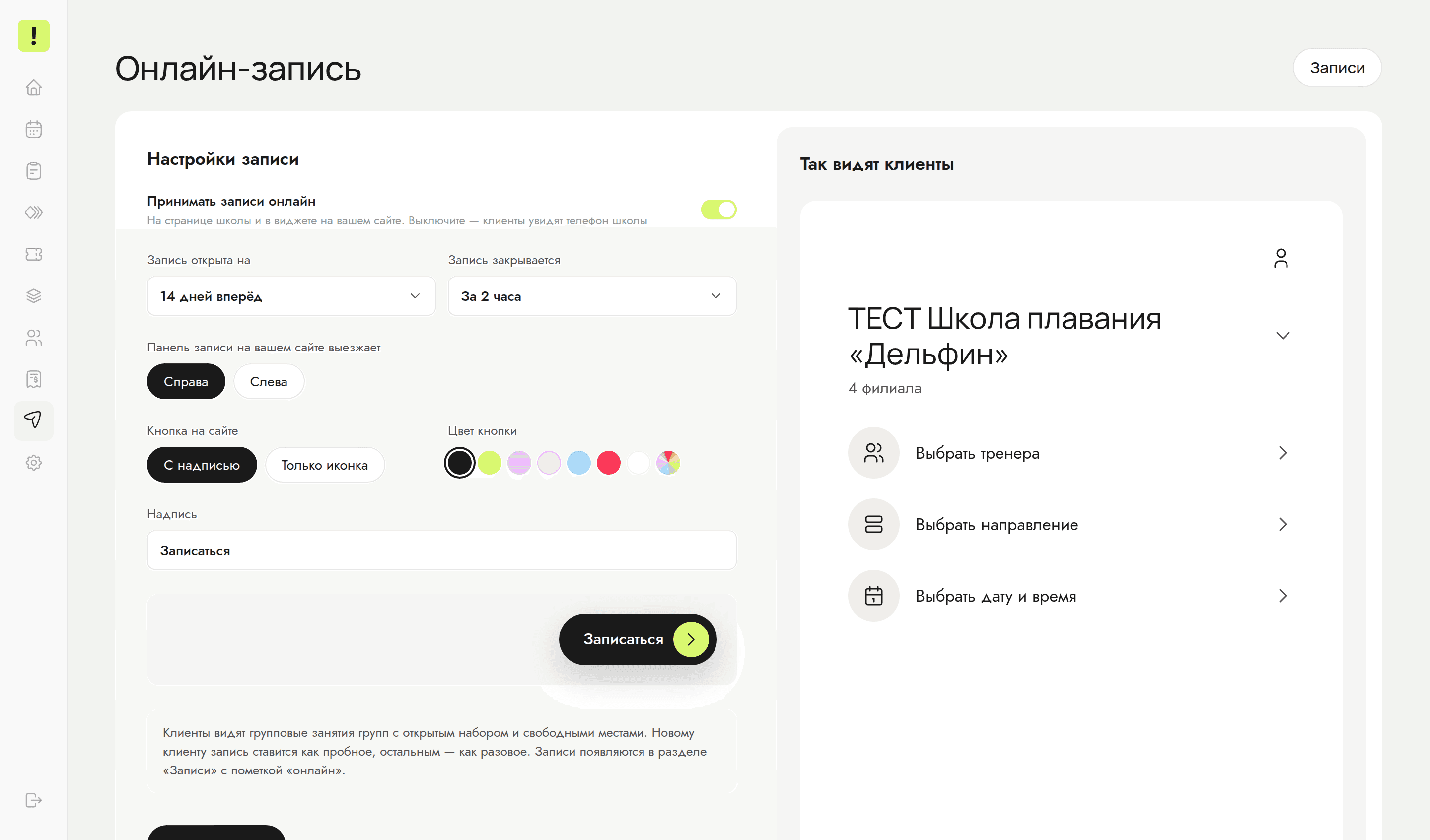
Task: Open the settings gear icon in sidebar
Action: point(33,463)
